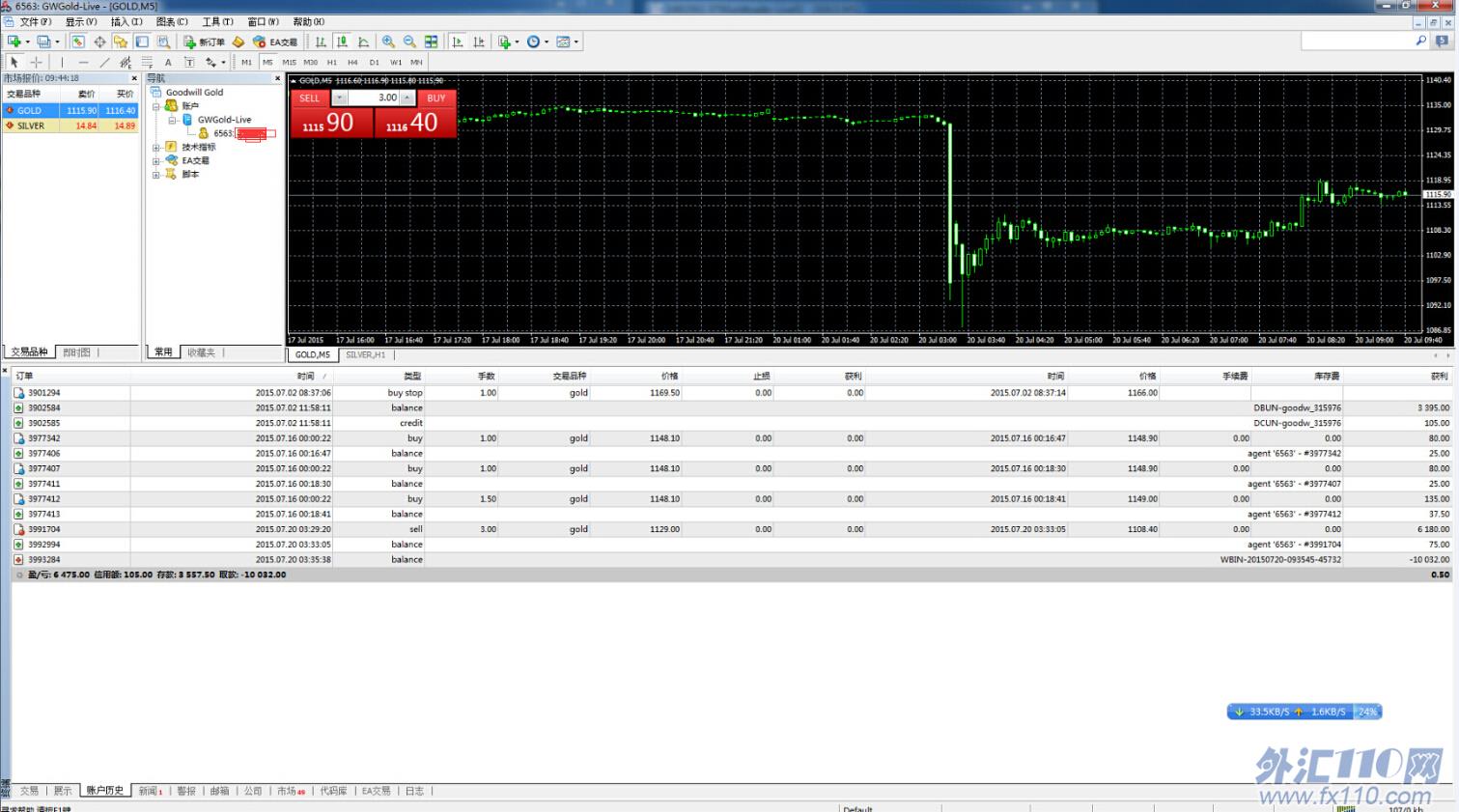Toggle the chart shift icon
This screenshot has width=1459, height=812.
[478, 42]
